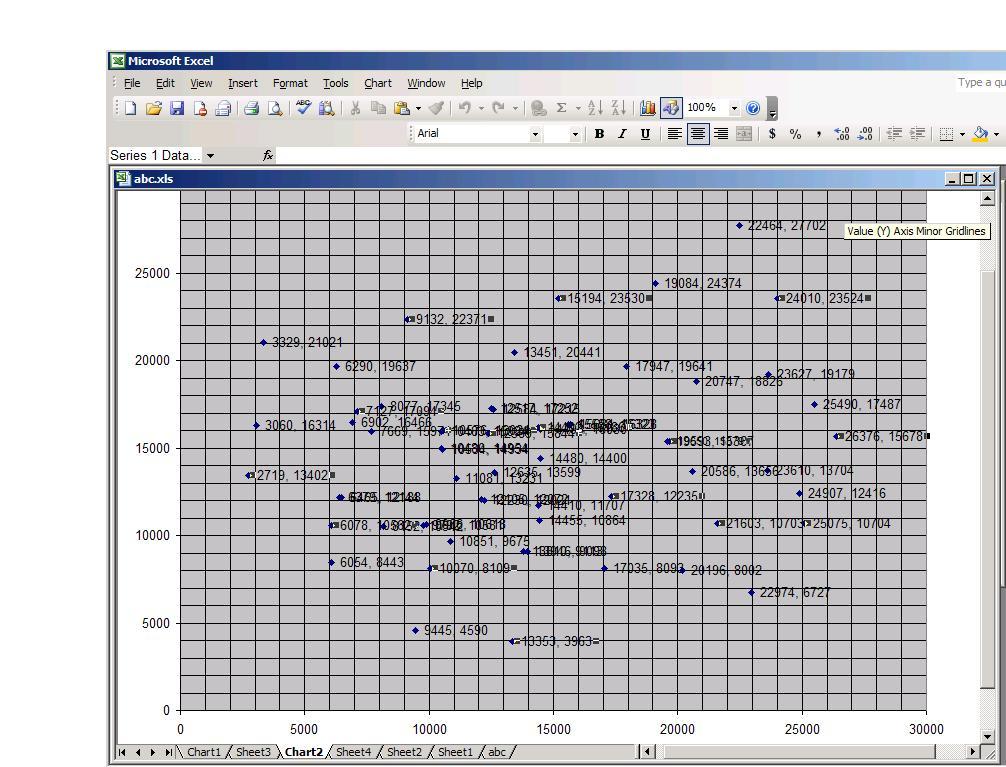Expand the Arial font name dropdown
Screen dimensions: 1006x767
tap(534, 134)
